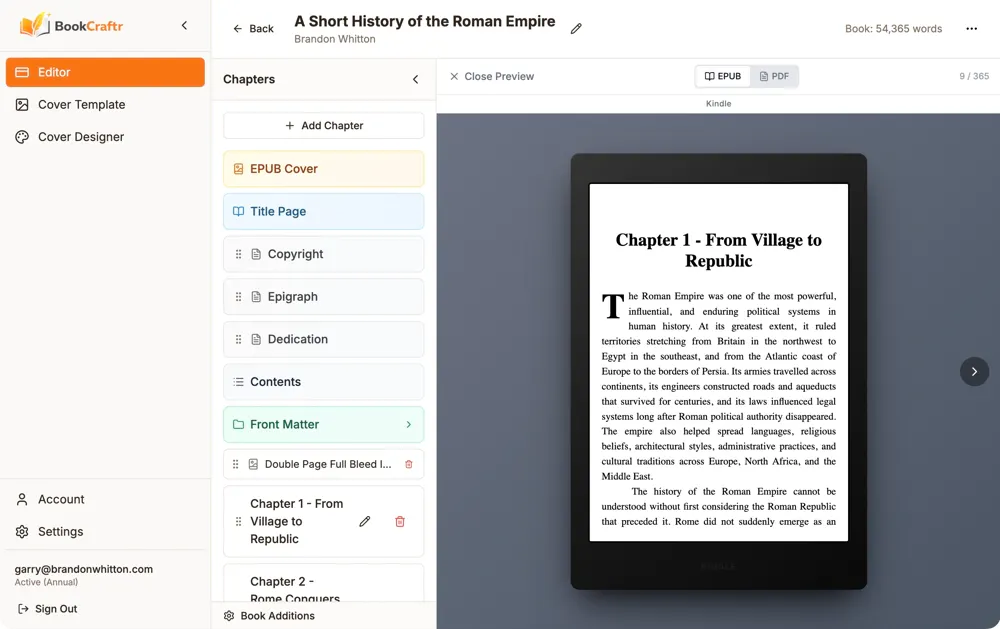Click the BookCraftr logo
The height and width of the screenshot is (629, 1000).
pyautogui.click(x=71, y=26)
